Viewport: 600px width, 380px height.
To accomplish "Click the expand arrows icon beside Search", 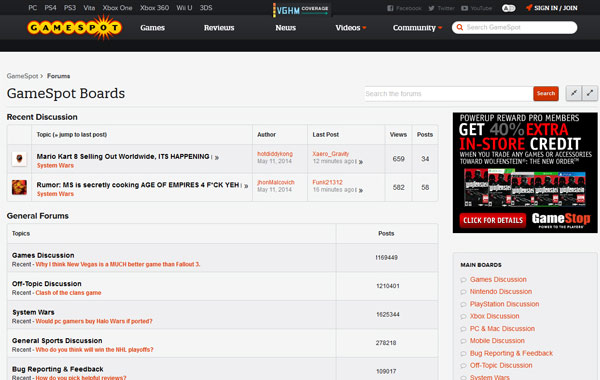I will click(590, 93).
